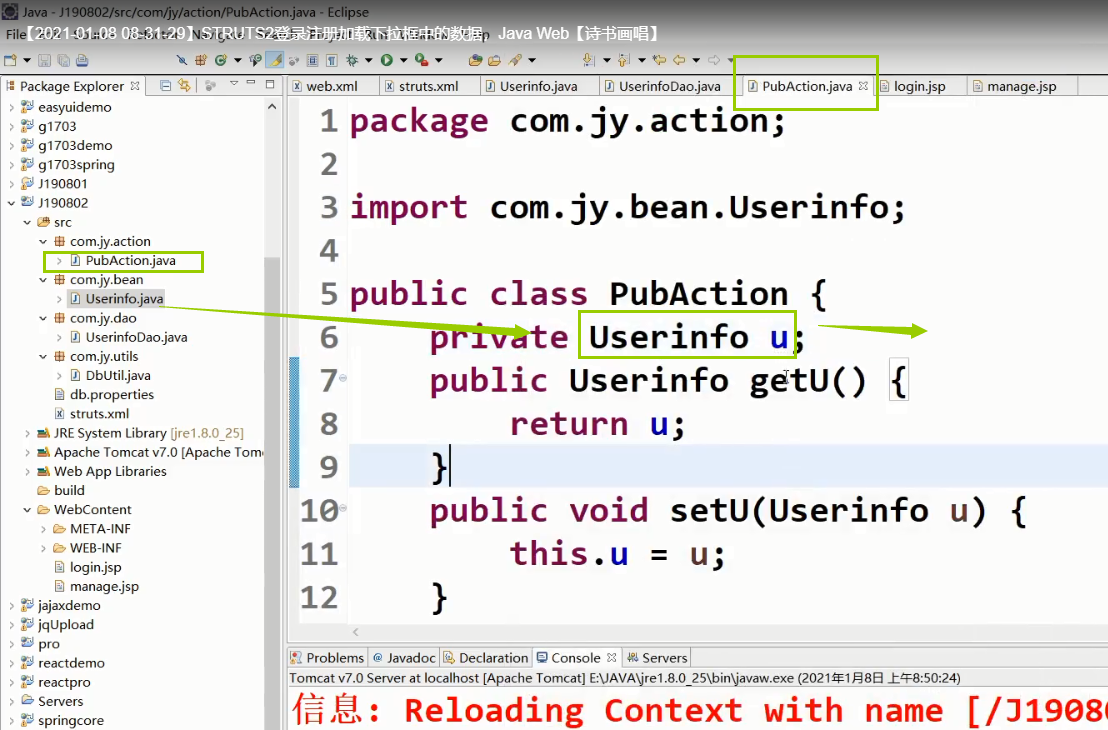Screen dimensions: 1108x730
Task: Click Collapse All in Package Explorer
Action: (x=165, y=86)
